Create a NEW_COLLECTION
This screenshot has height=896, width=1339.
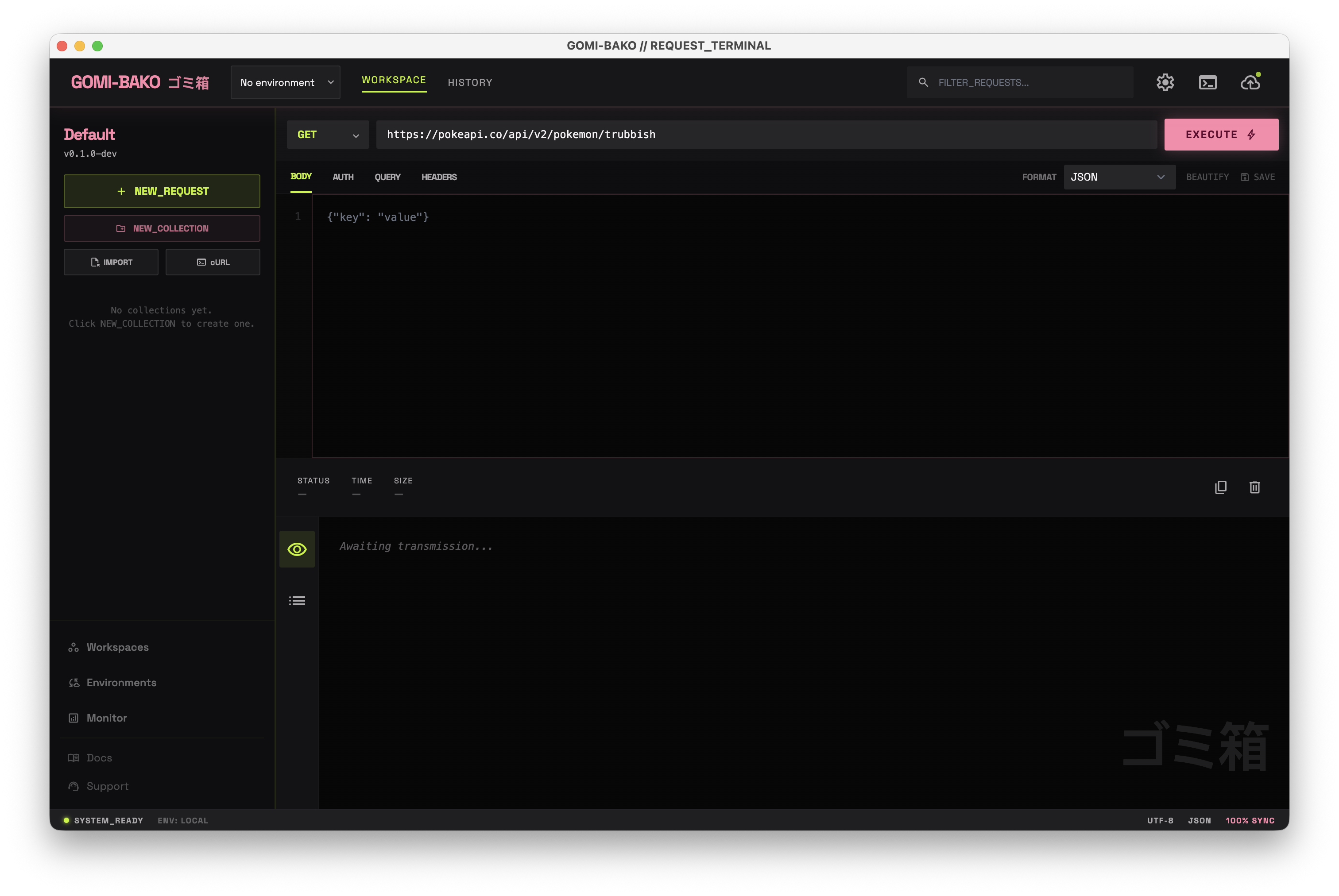point(162,228)
